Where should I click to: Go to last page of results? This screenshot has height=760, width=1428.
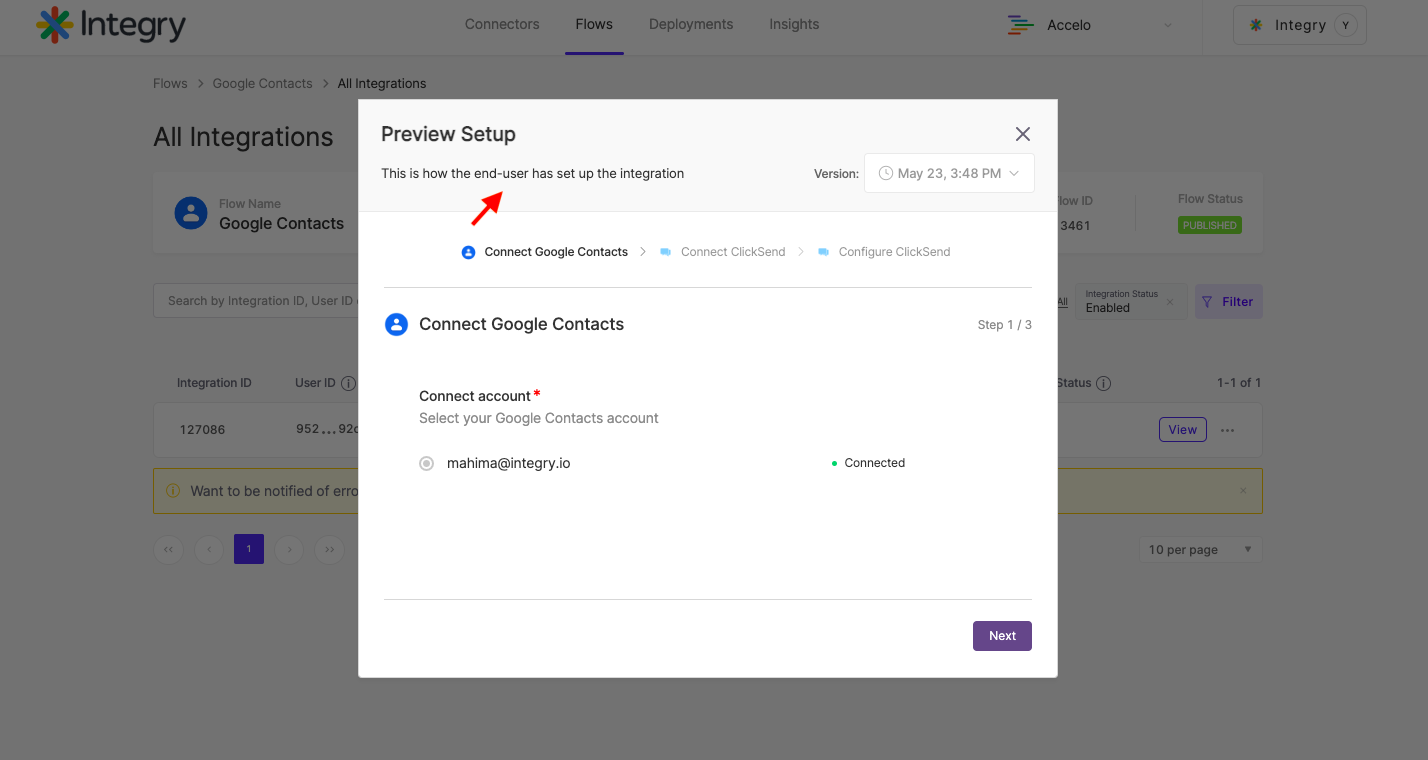pos(329,549)
